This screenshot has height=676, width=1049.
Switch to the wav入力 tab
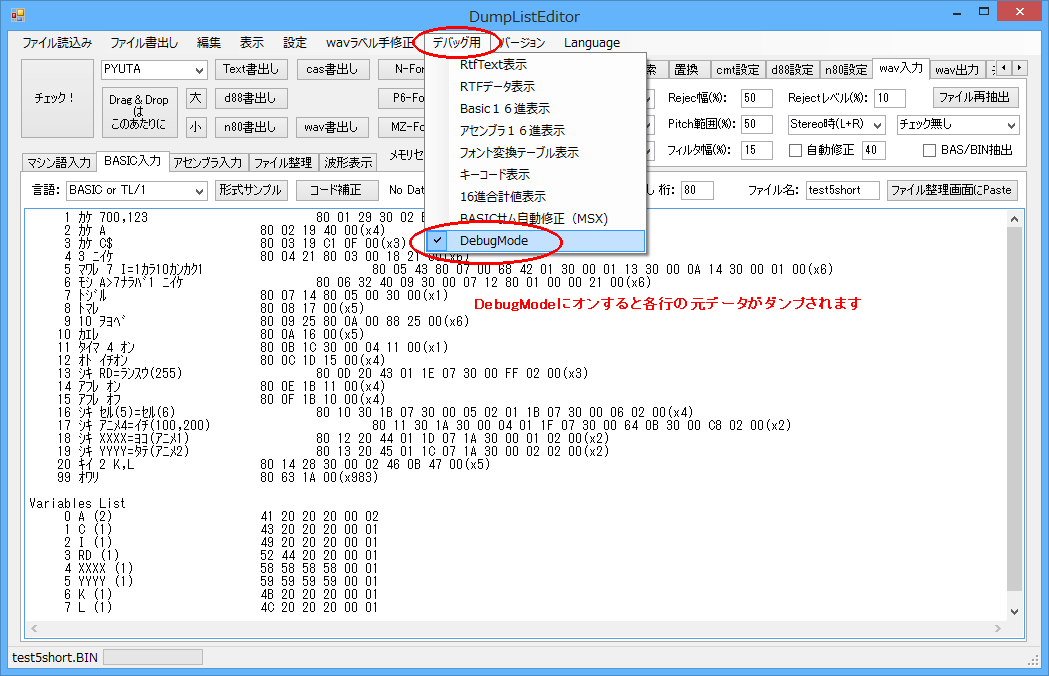click(x=901, y=68)
